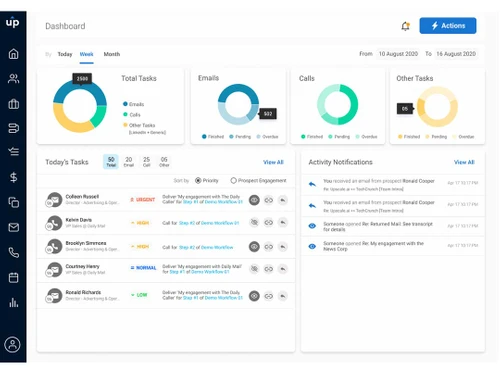Open the task checklist icon in sidebar

tap(13, 152)
